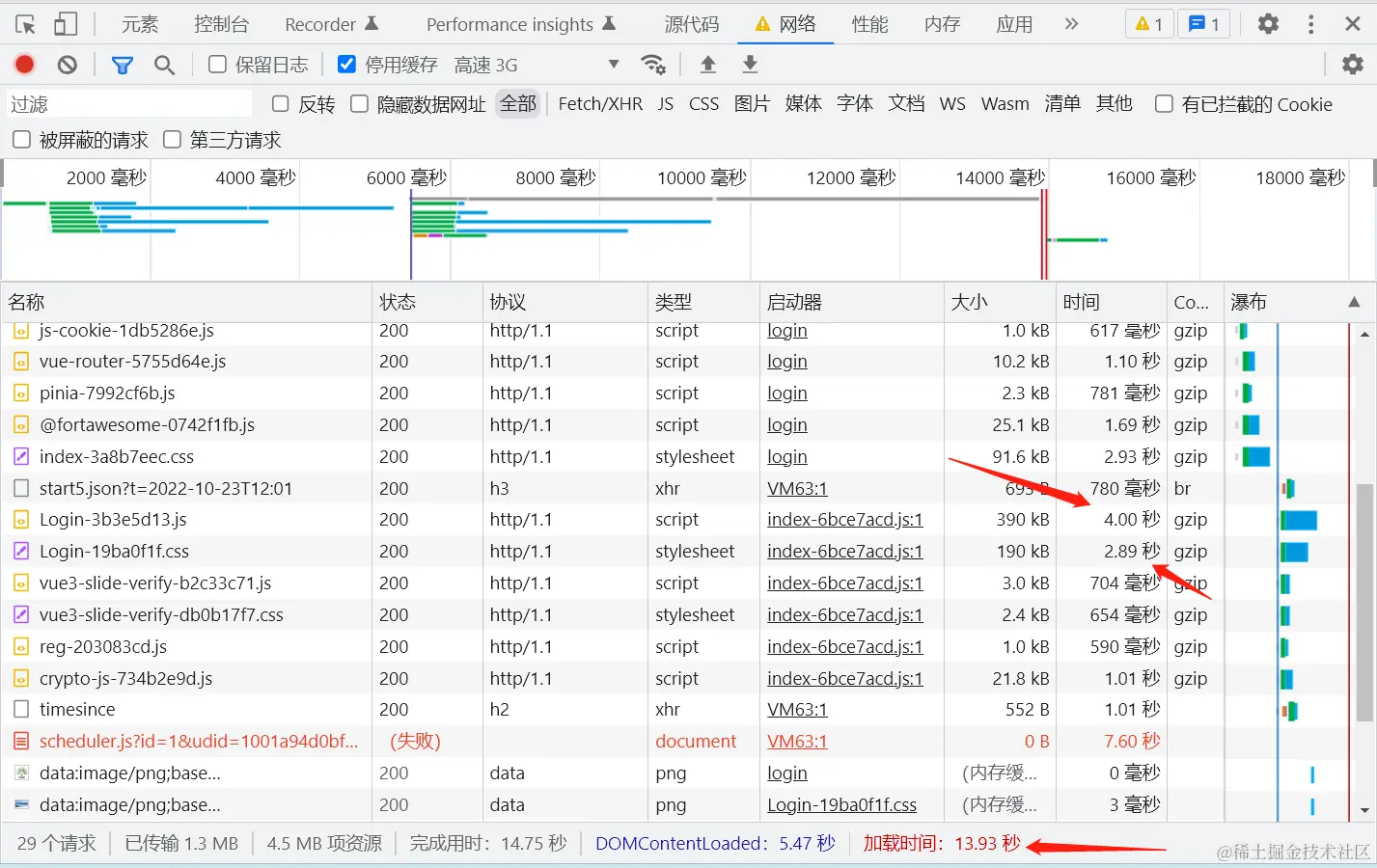Screen dimensions: 1377x868
Task: Open the issues message counter badge
Action: tap(1204, 24)
